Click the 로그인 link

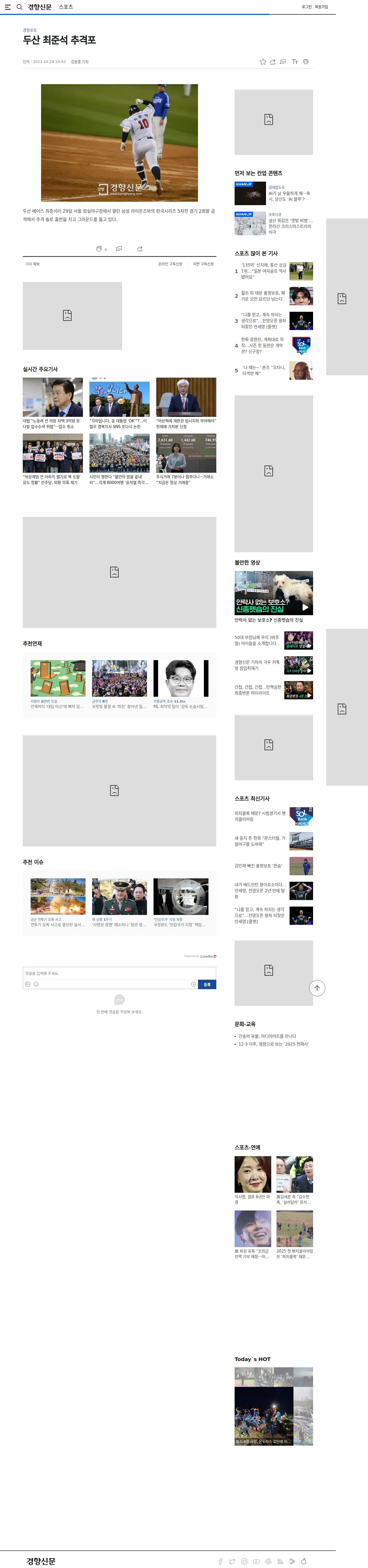[307, 7]
